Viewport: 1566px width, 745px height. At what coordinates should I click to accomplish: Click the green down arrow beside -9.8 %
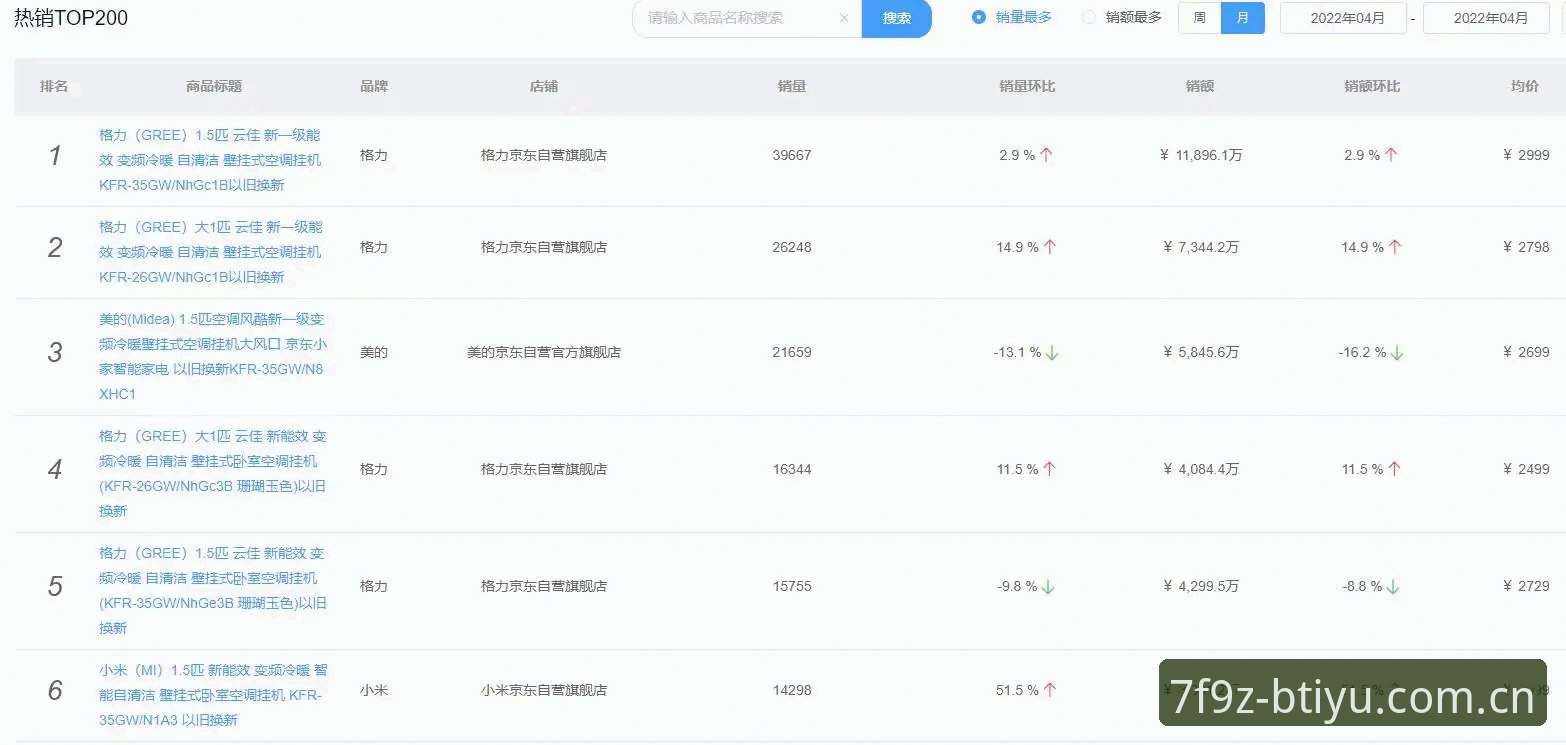point(1048,586)
